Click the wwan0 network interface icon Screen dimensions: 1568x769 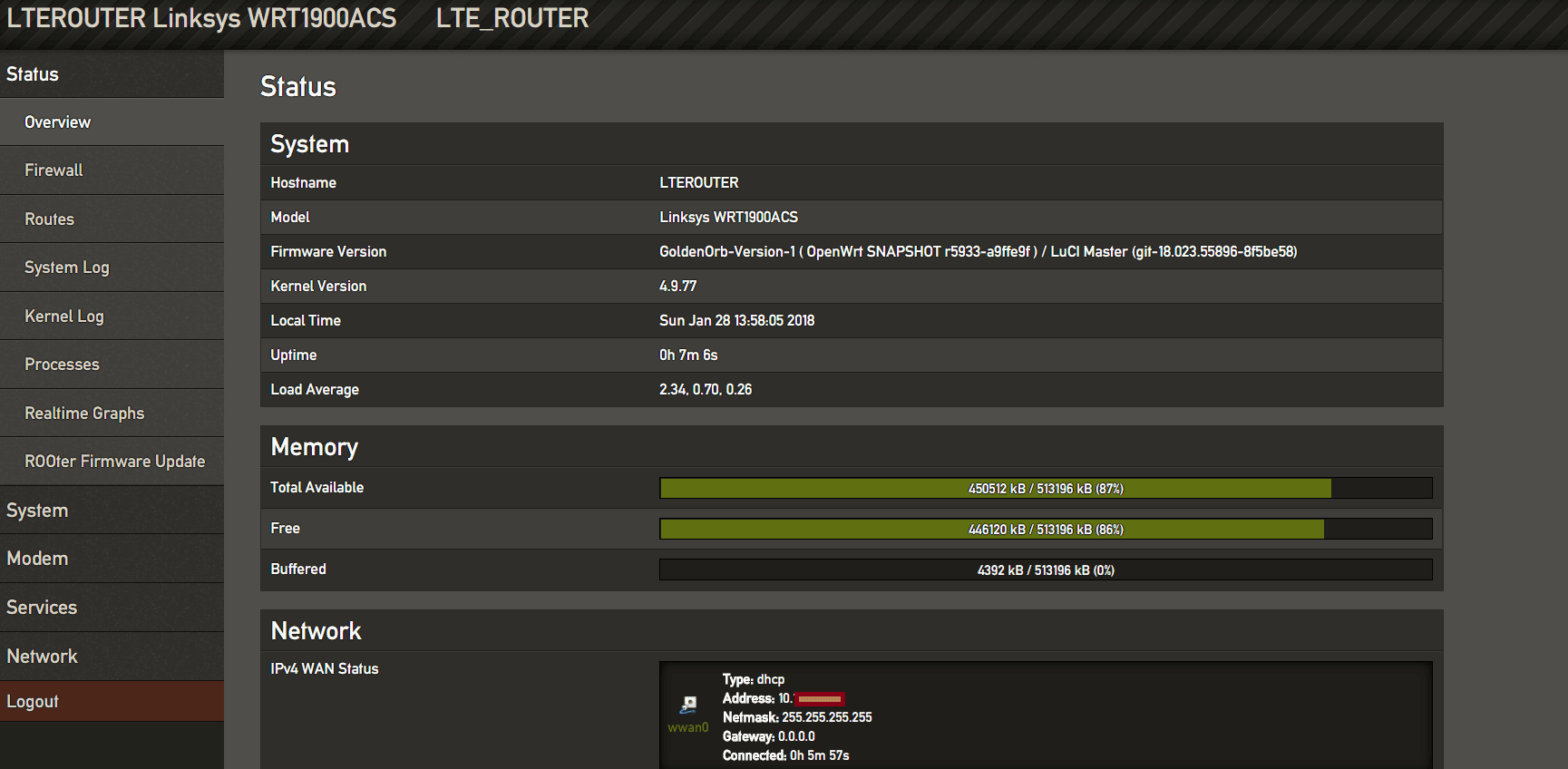click(x=688, y=705)
